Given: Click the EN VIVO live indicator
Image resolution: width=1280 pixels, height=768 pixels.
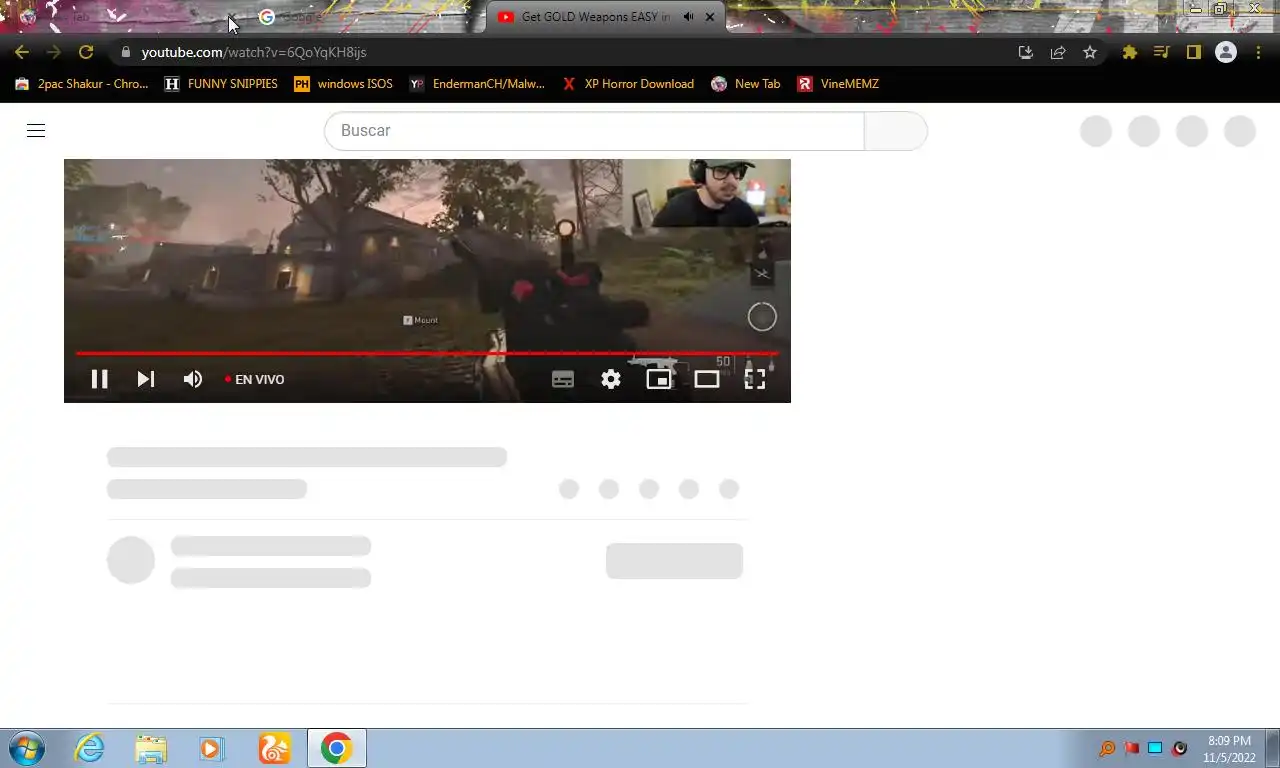Looking at the screenshot, I should [255, 379].
